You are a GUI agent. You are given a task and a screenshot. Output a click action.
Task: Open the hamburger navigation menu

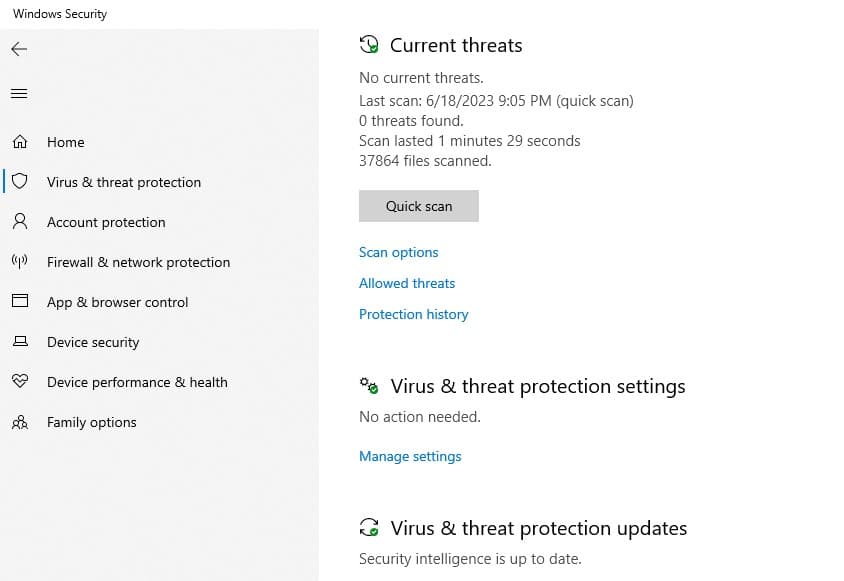tap(19, 94)
